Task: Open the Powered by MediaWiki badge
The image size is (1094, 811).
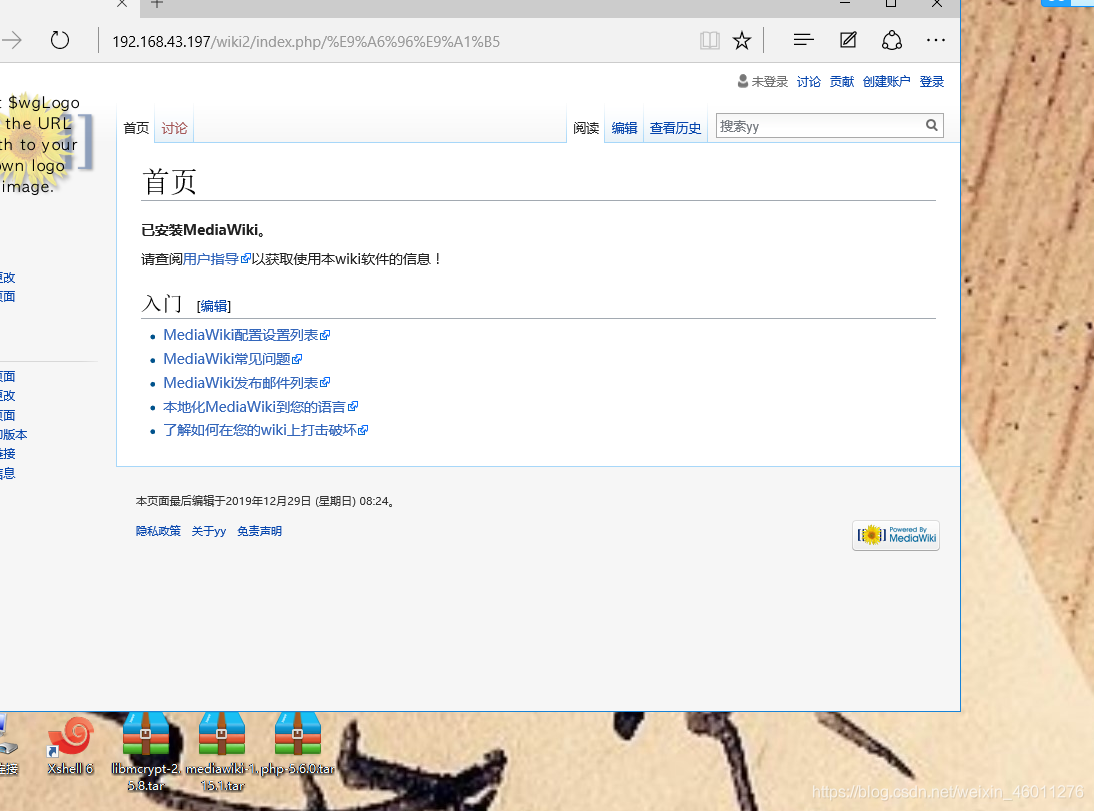Action: tap(896, 535)
